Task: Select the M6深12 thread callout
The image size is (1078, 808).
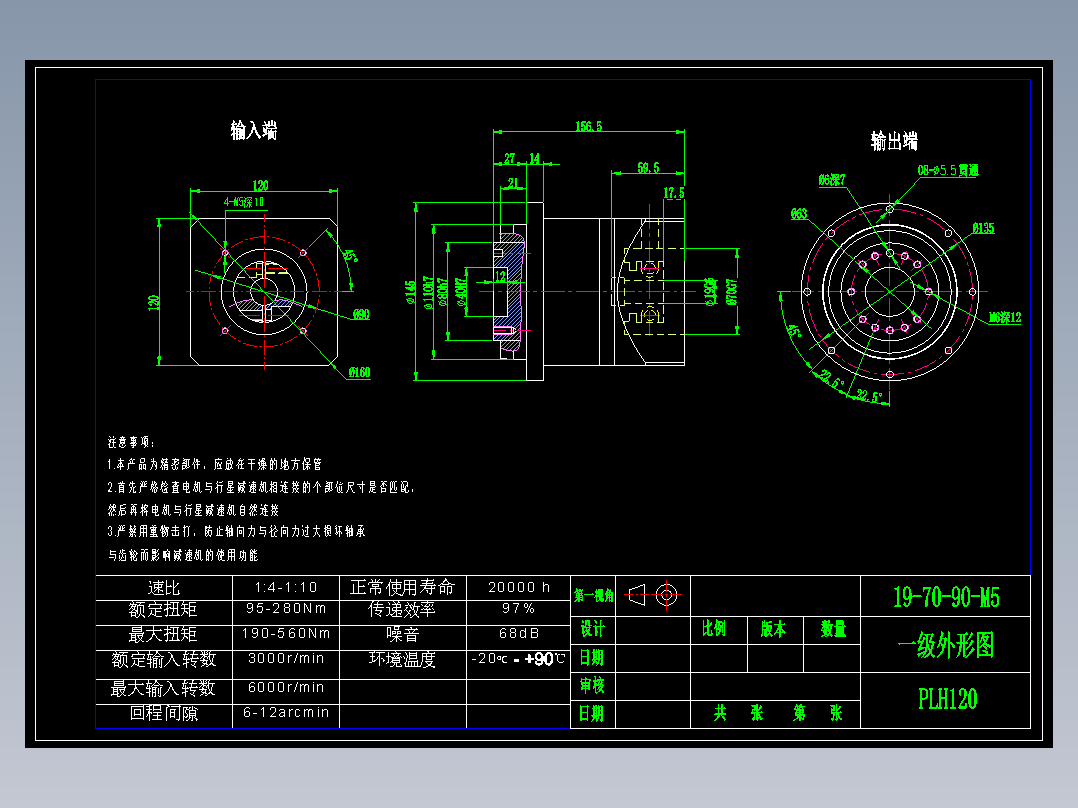Action: click(x=1004, y=317)
